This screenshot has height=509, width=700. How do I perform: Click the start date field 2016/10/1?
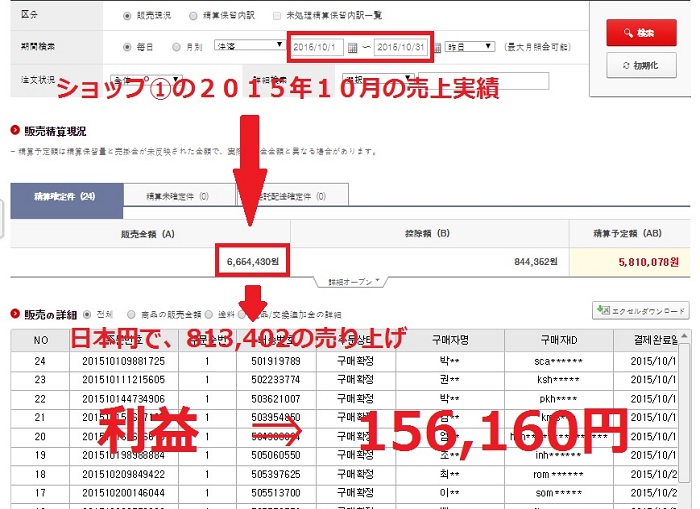pyautogui.click(x=316, y=46)
